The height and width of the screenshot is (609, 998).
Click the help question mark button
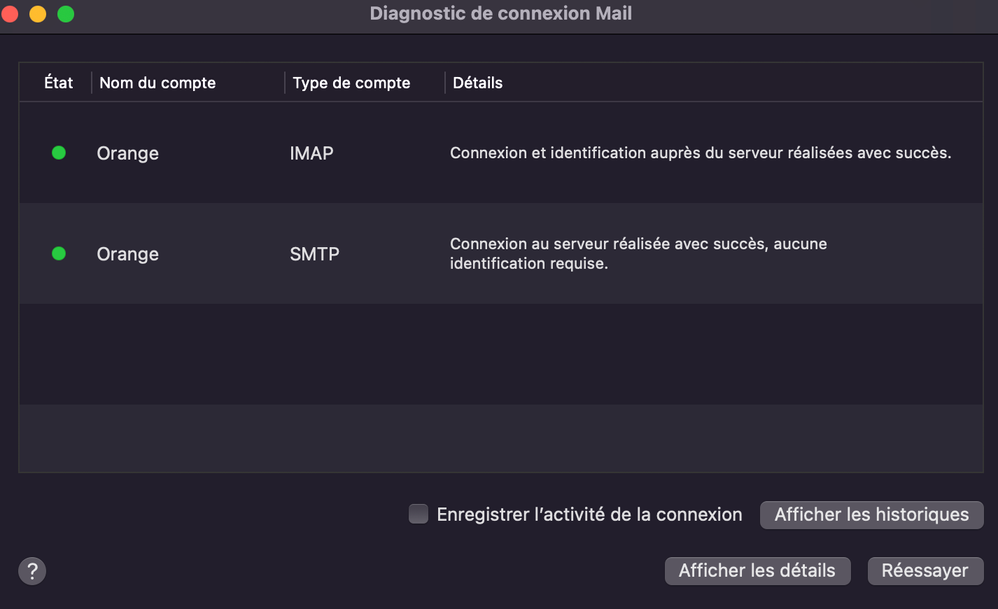tap(32, 571)
